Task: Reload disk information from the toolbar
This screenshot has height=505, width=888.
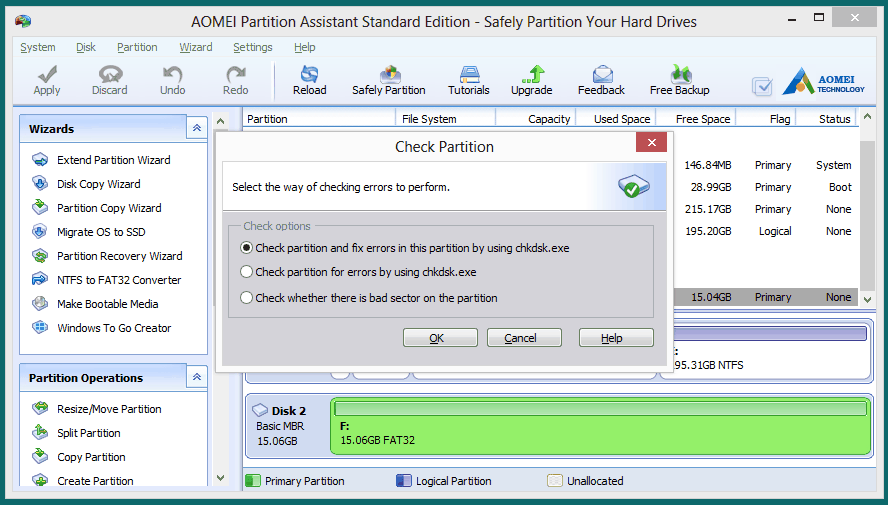Action: click(310, 80)
